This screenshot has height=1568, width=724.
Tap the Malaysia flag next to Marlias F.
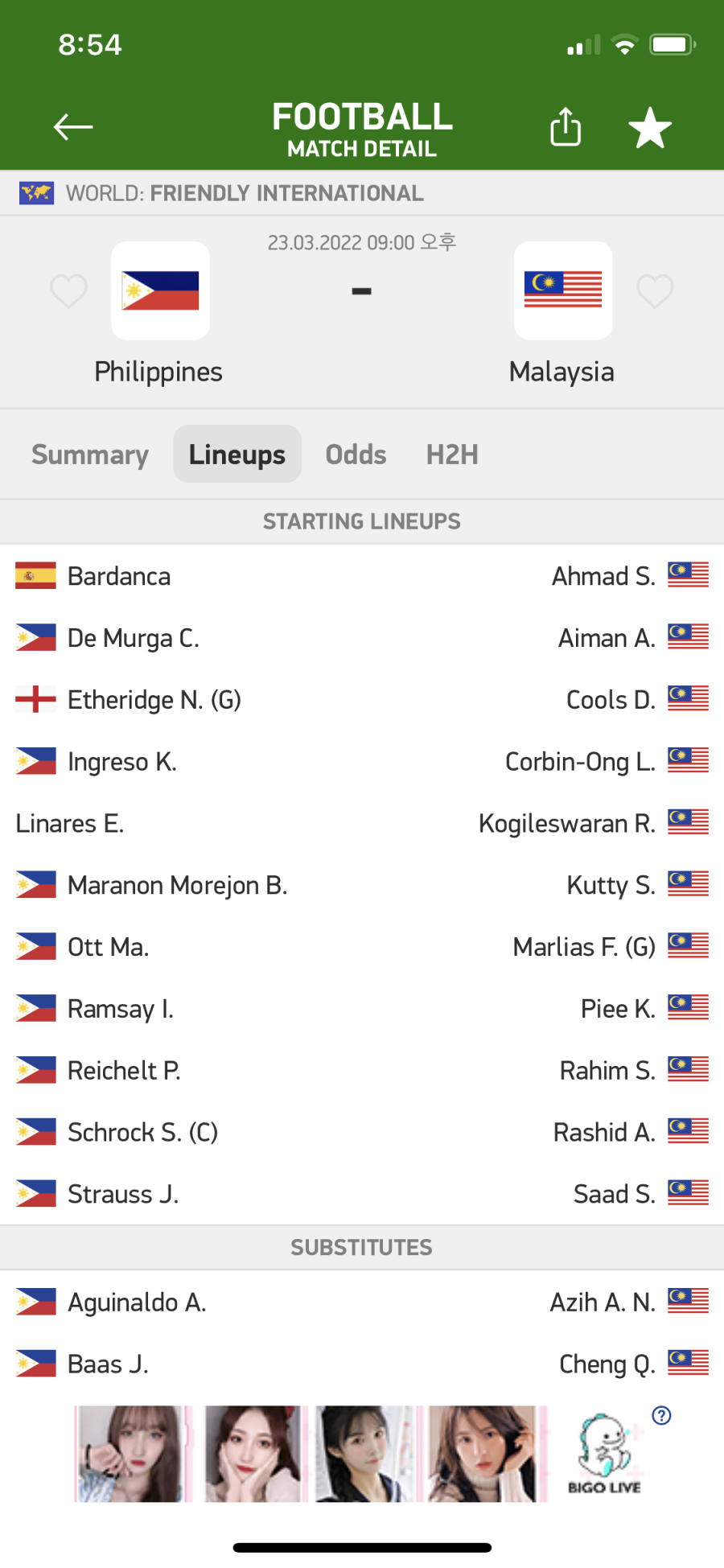(688, 946)
